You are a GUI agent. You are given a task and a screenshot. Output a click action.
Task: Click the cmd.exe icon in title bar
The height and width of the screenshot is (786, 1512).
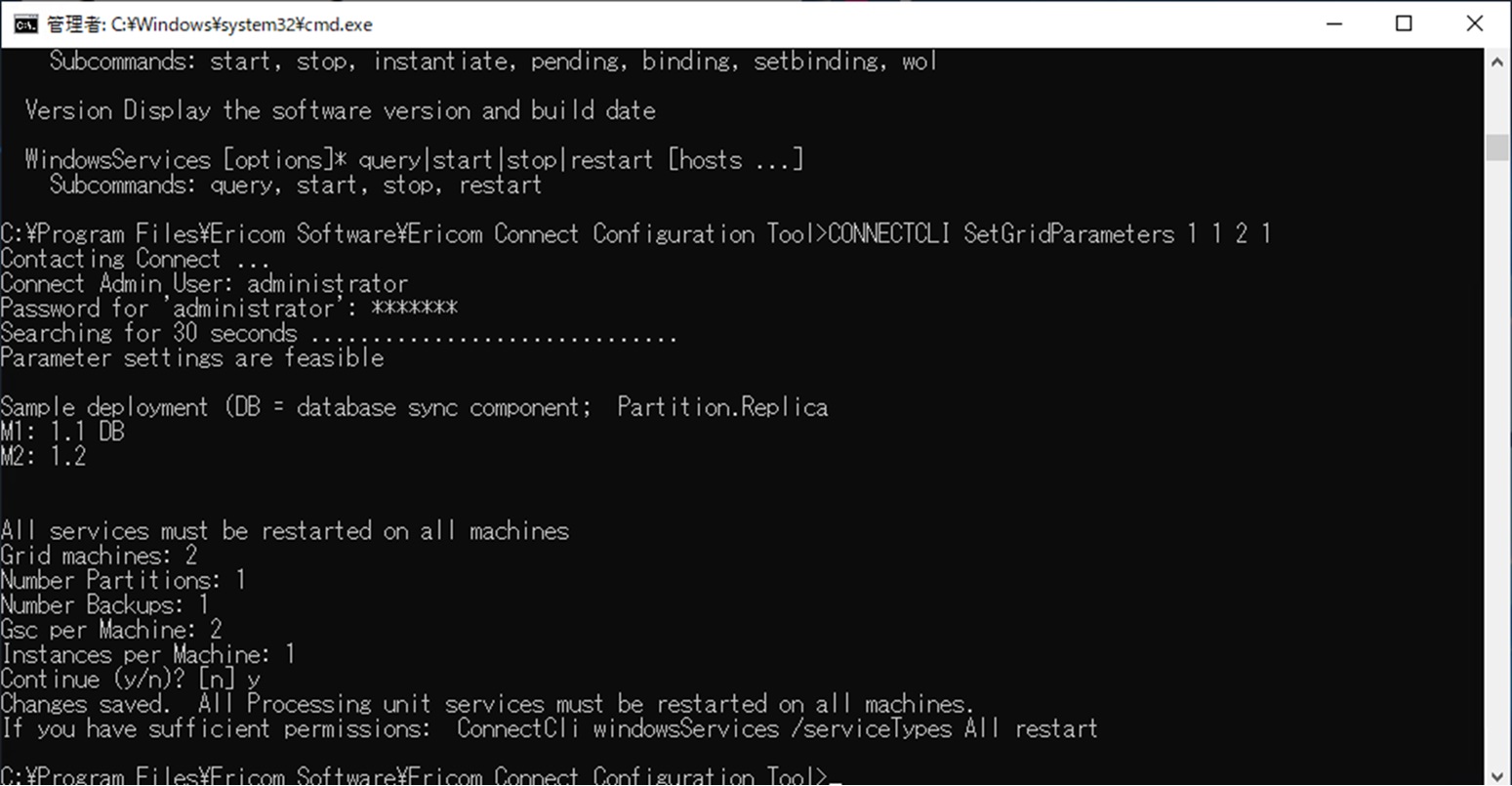(25, 24)
